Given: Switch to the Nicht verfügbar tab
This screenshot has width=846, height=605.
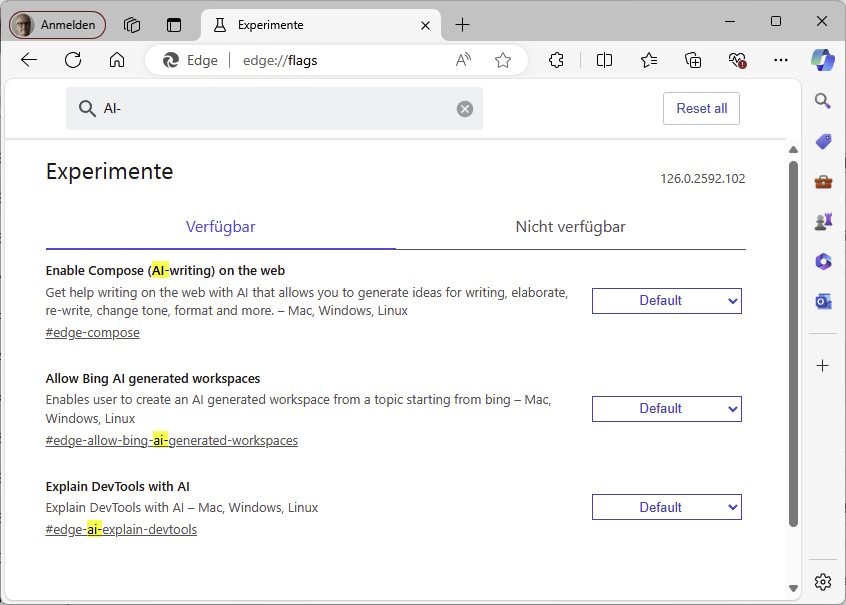Looking at the screenshot, I should tap(570, 227).
